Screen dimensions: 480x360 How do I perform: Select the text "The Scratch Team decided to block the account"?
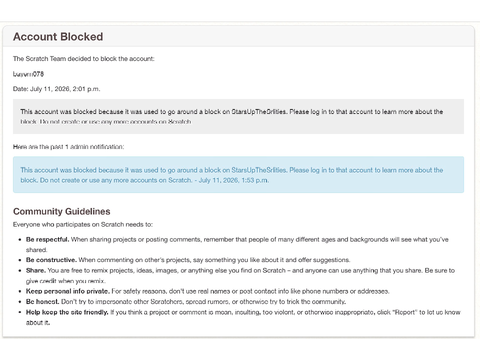tap(83, 59)
